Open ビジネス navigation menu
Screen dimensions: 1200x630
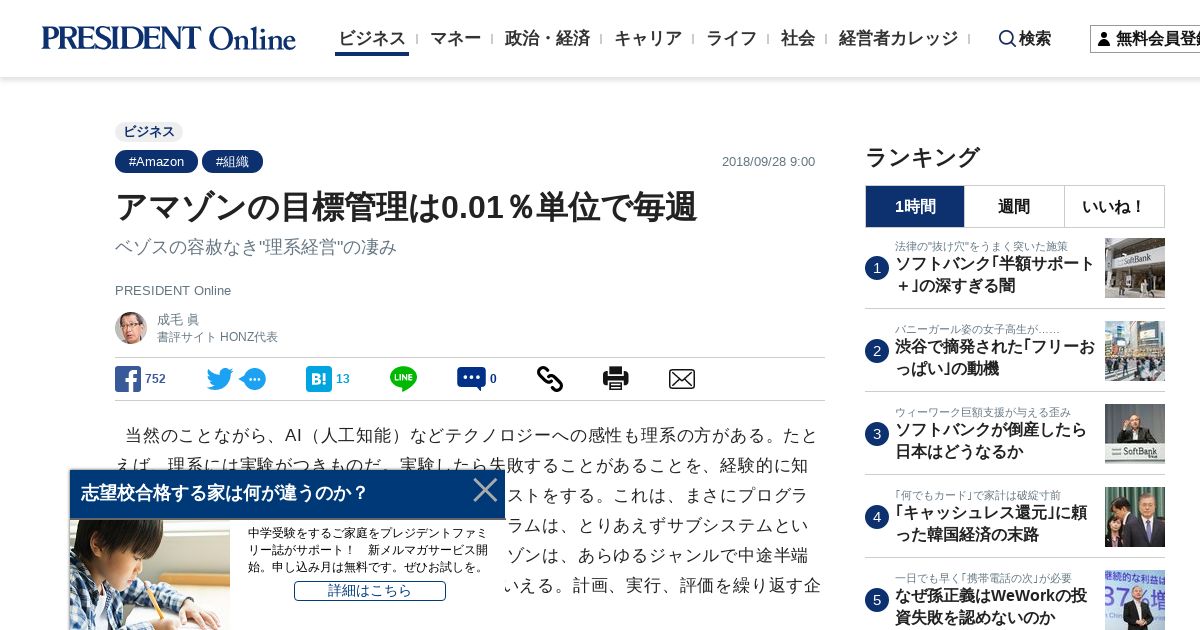tap(372, 38)
